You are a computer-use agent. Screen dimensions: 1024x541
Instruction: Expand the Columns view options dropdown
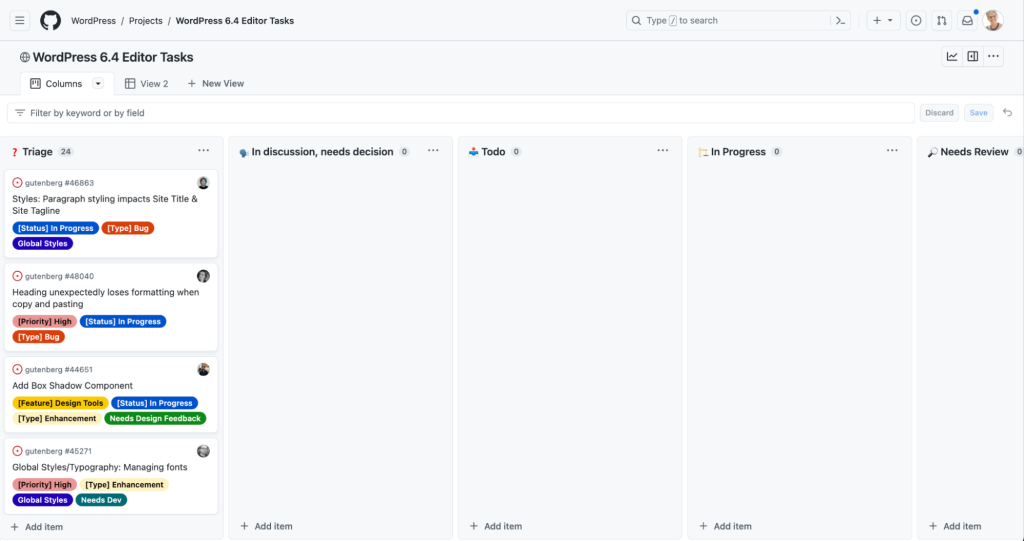pos(98,84)
